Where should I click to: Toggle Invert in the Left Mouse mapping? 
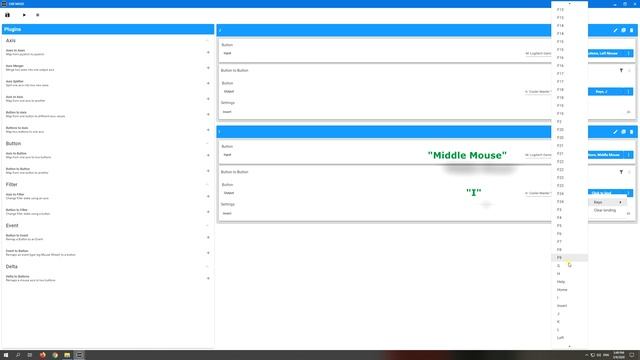pos(629,112)
